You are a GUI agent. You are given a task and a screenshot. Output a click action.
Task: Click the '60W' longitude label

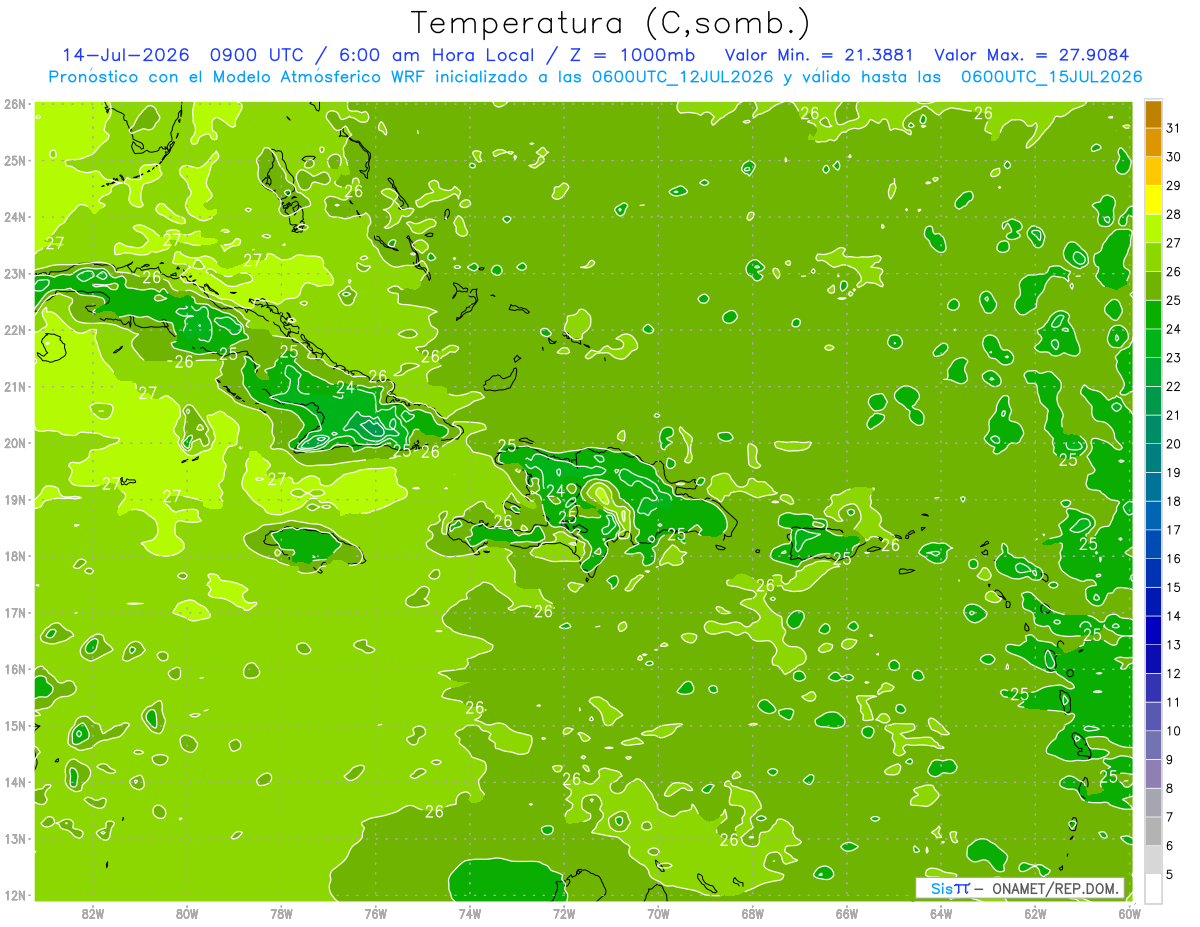[1129, 913]
